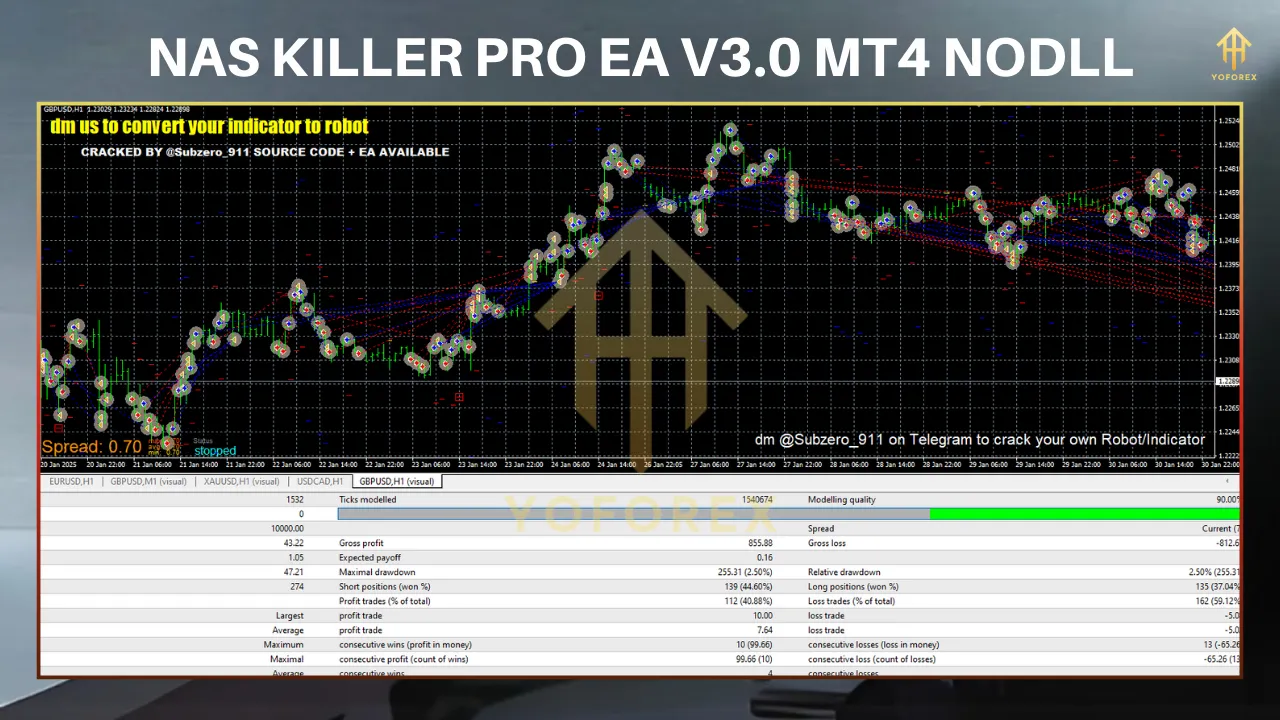Select 'consecutive losses (loss in money)' label
The image size is (1280, 720).
coord(873,645)
